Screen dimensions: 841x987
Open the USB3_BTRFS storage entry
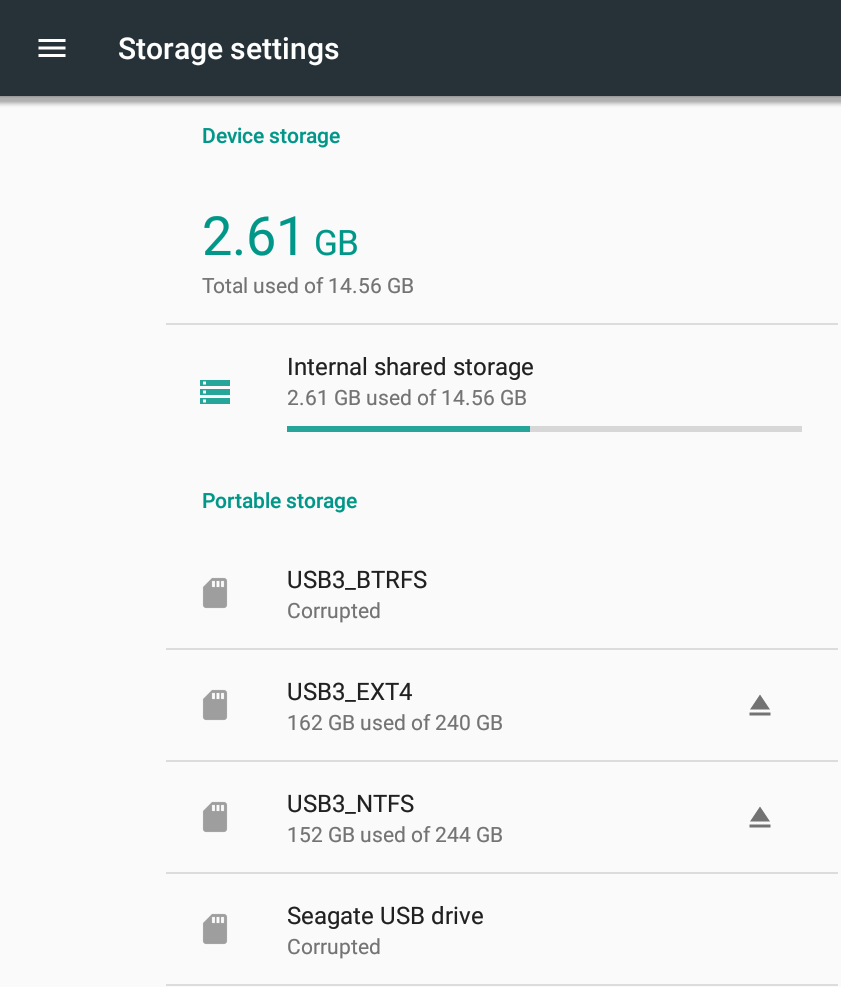pyautogui.click(x=502, y=594)
